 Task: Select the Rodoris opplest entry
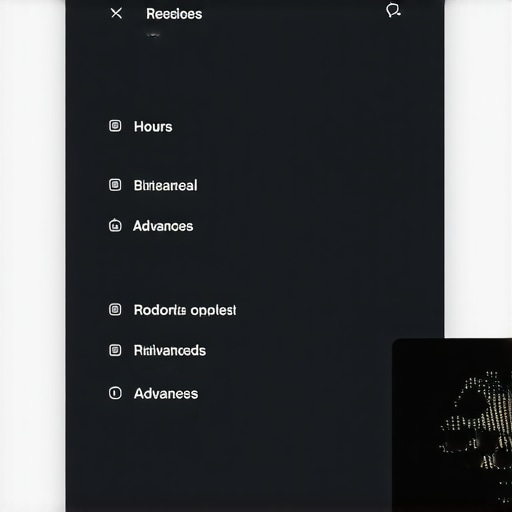185,310
